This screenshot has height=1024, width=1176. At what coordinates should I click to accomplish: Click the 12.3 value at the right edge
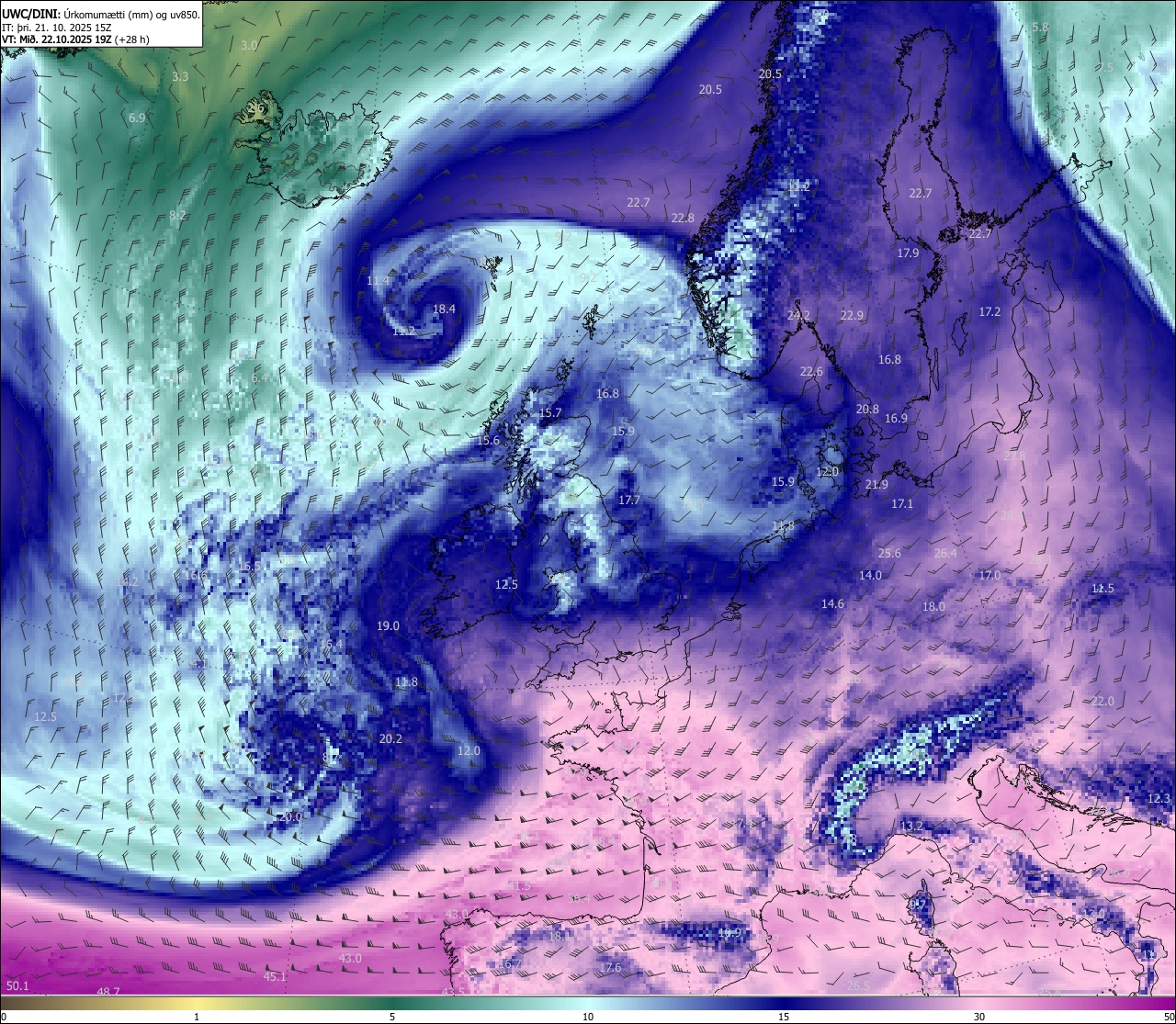click(x=1159, y=799)
